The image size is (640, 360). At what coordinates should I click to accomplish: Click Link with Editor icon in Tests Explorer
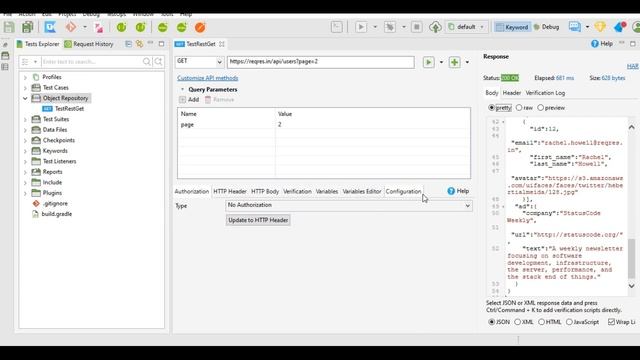[x=140, y=44]
